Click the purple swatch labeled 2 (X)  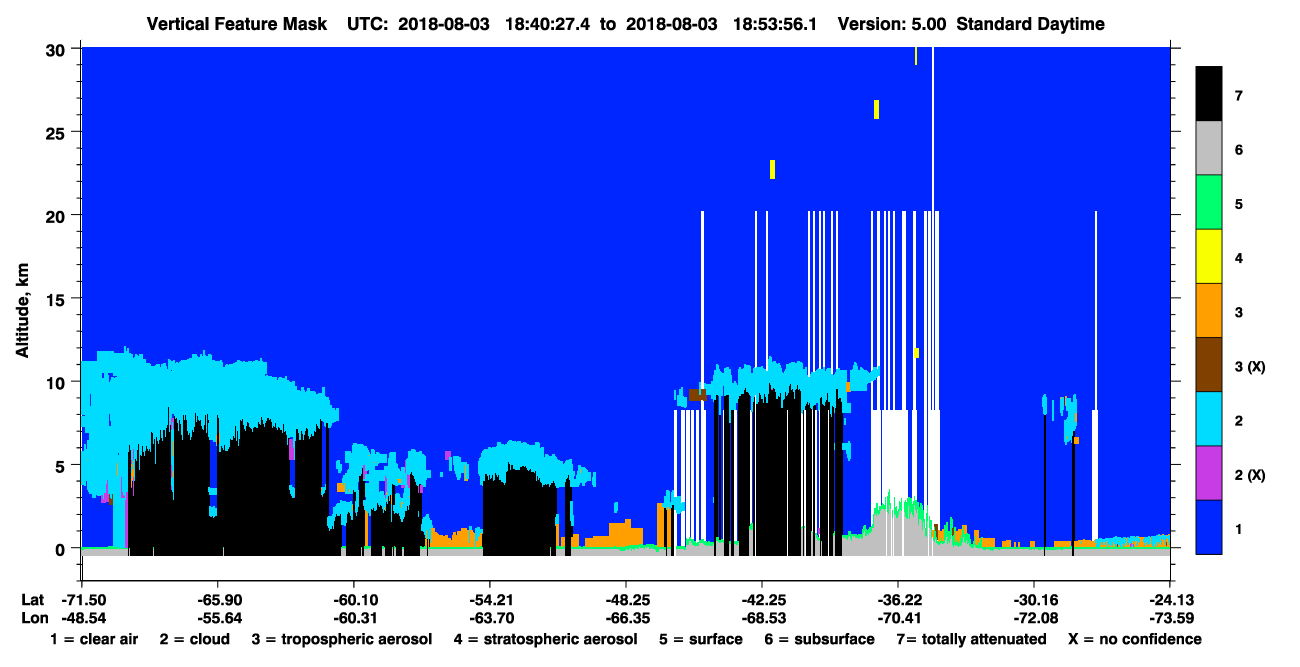1209,472
